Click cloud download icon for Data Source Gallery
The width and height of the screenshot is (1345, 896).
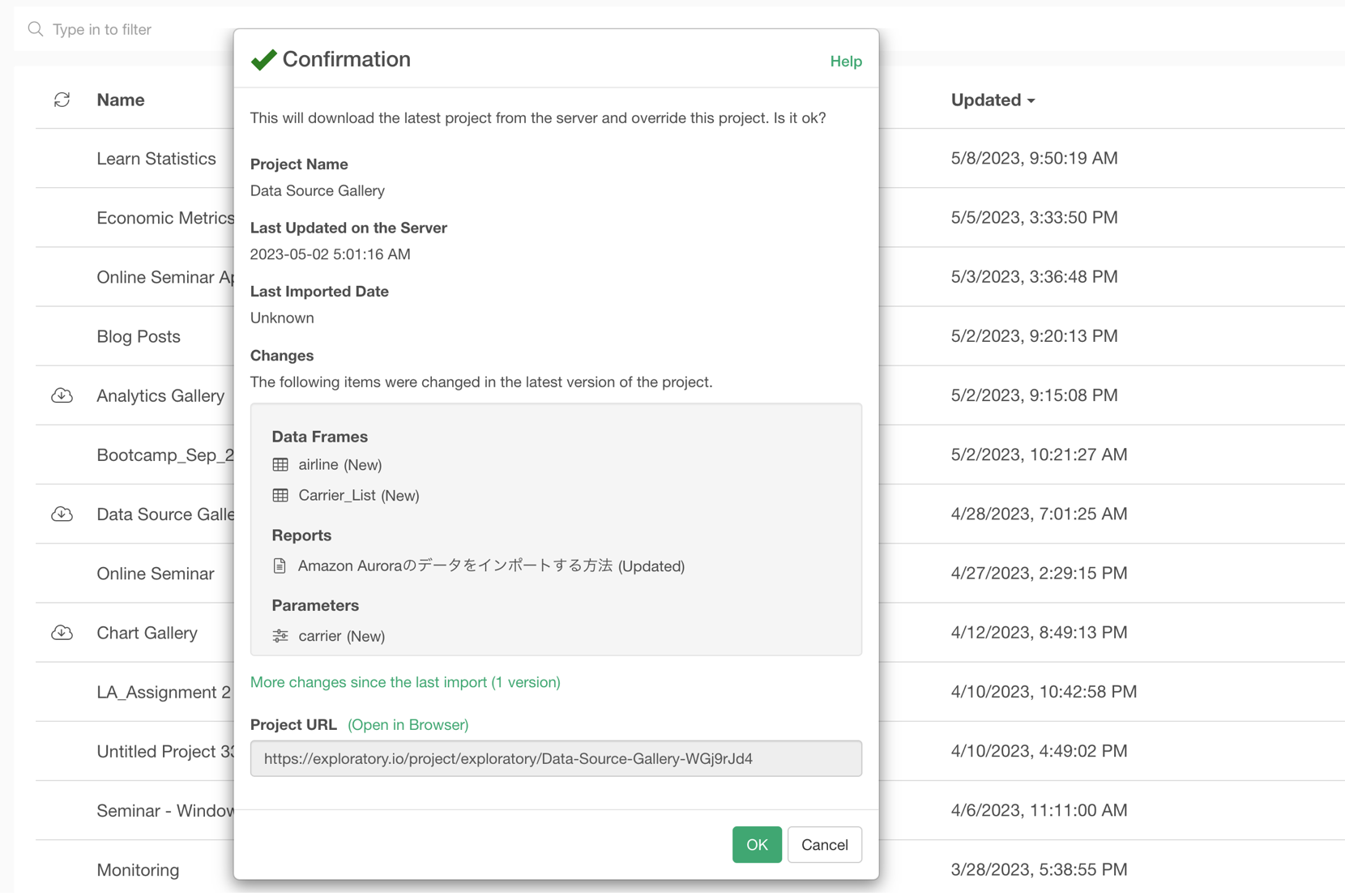click(x=62, y=514)
